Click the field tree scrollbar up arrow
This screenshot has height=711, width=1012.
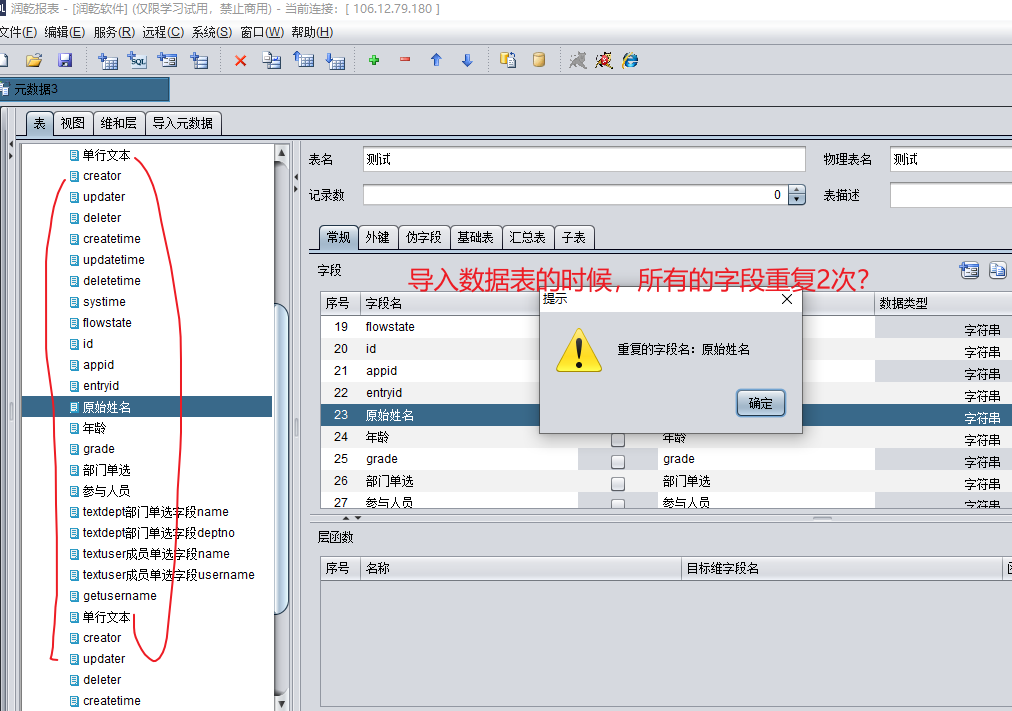coord(281,153)
